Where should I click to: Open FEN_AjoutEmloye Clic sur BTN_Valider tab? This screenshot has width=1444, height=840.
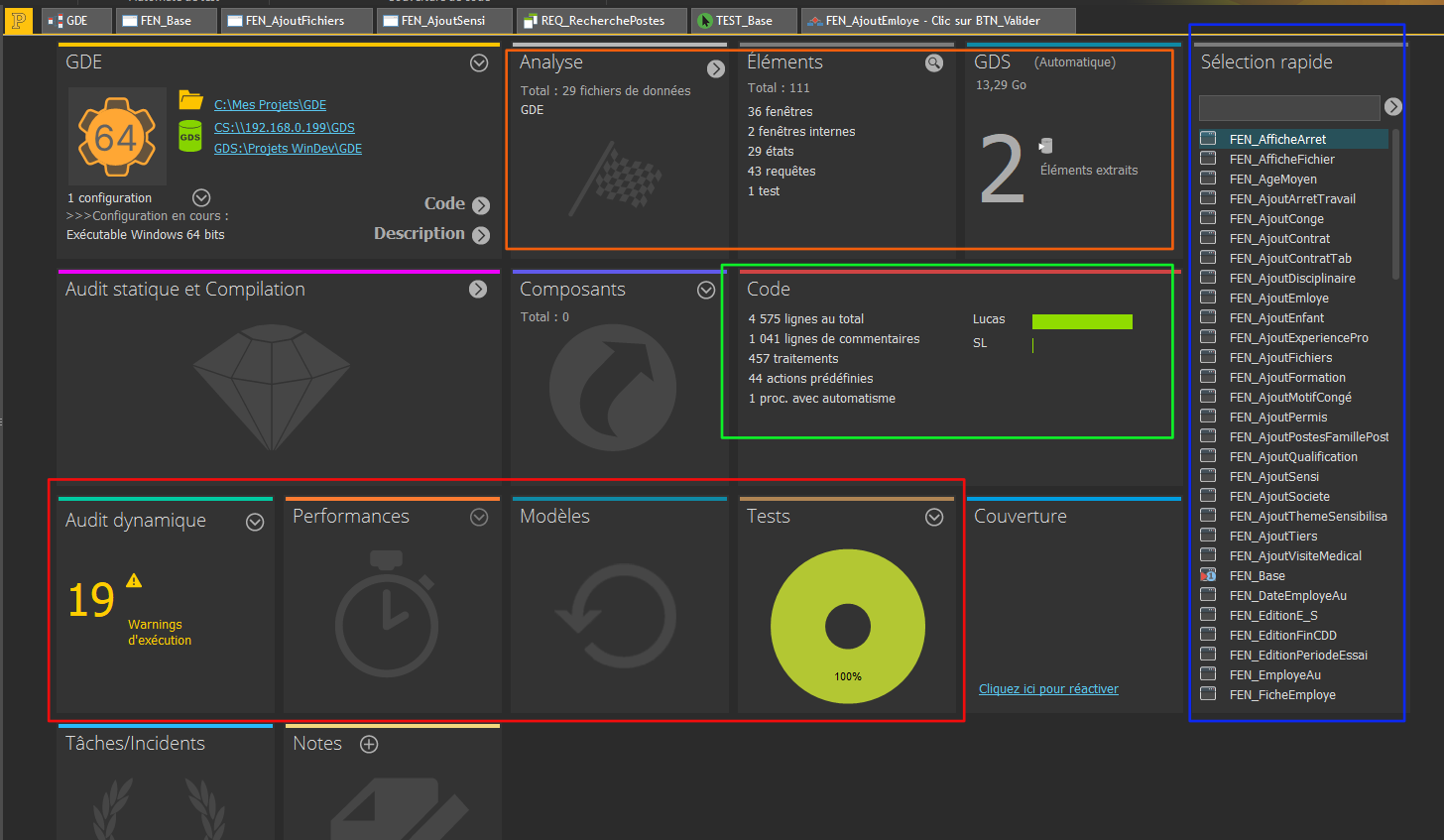(937, 21)
